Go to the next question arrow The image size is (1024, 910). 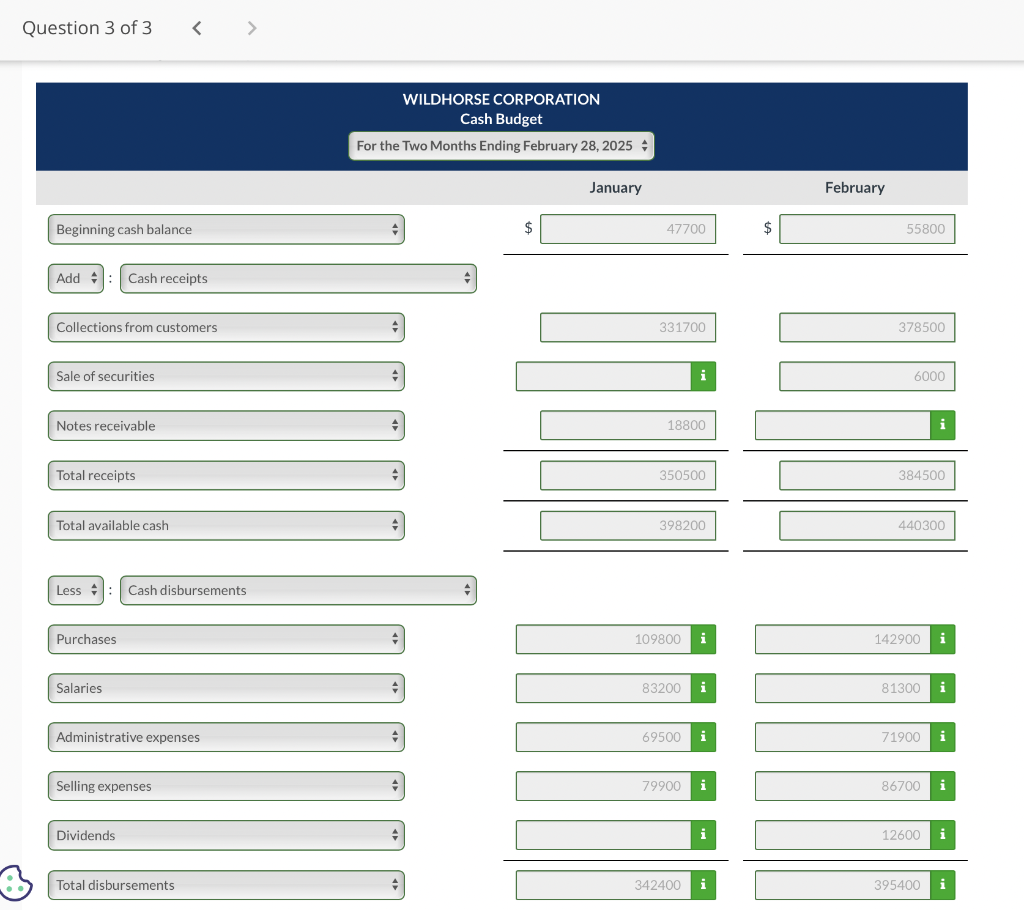click(x=251, y=28)
